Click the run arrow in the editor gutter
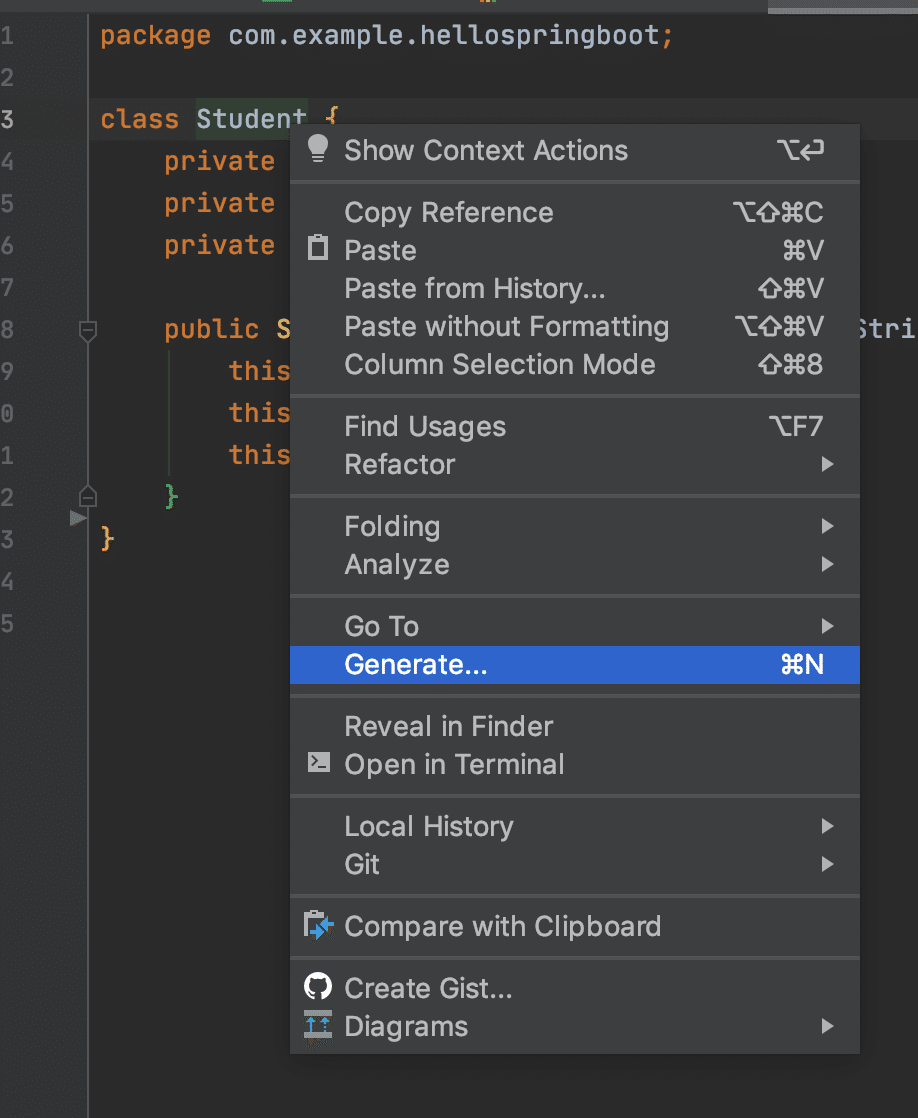 [77, 518]
